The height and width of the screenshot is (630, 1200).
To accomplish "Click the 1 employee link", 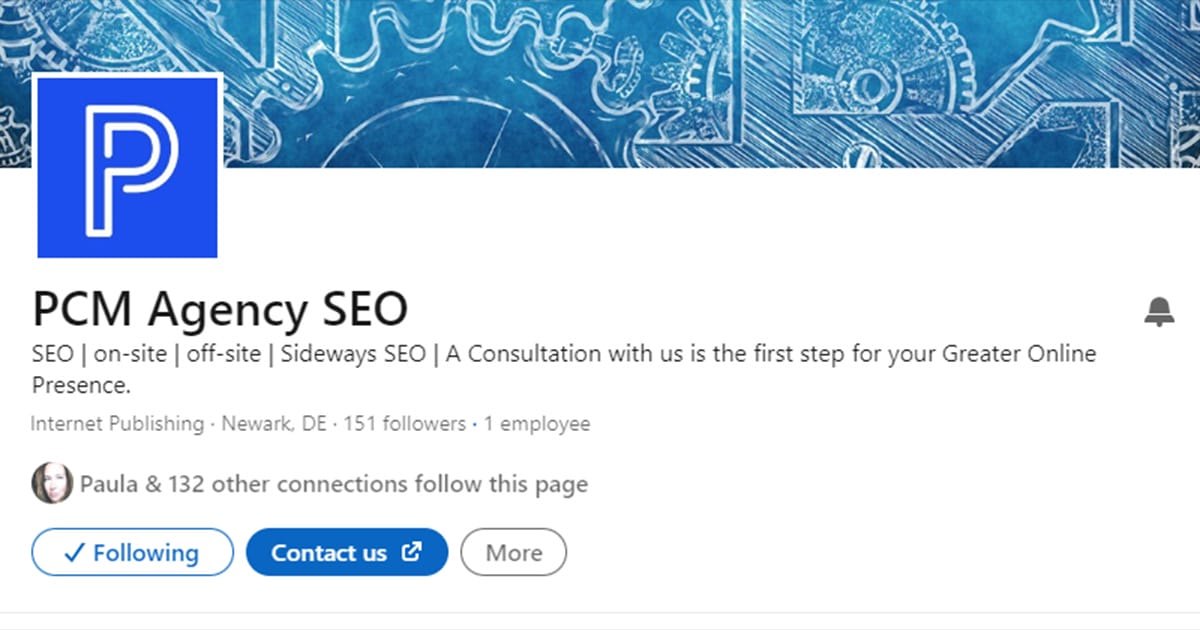I will point(538,423).
